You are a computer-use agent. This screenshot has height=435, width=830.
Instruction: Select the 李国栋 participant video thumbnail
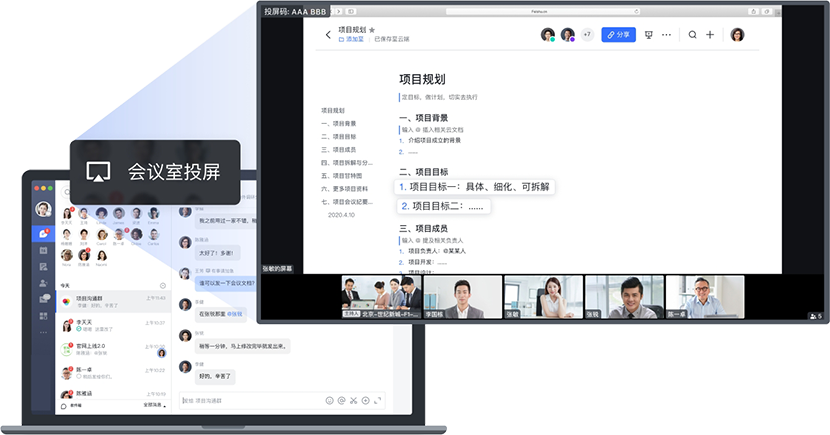pos(462,297)
